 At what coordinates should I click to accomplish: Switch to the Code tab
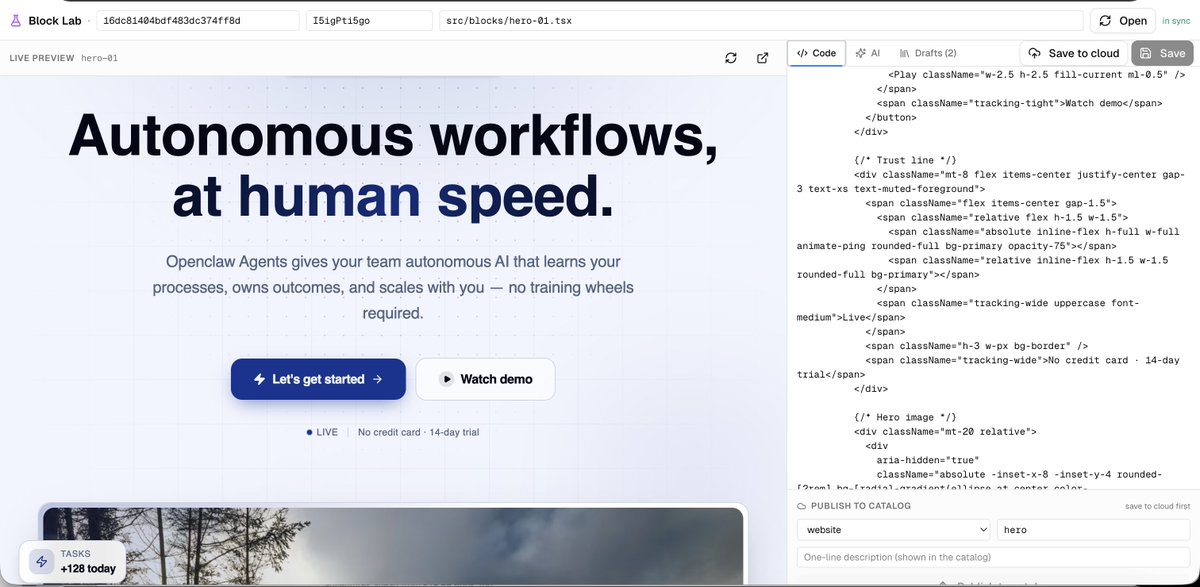pyautogui.click(x=817, y=53)
